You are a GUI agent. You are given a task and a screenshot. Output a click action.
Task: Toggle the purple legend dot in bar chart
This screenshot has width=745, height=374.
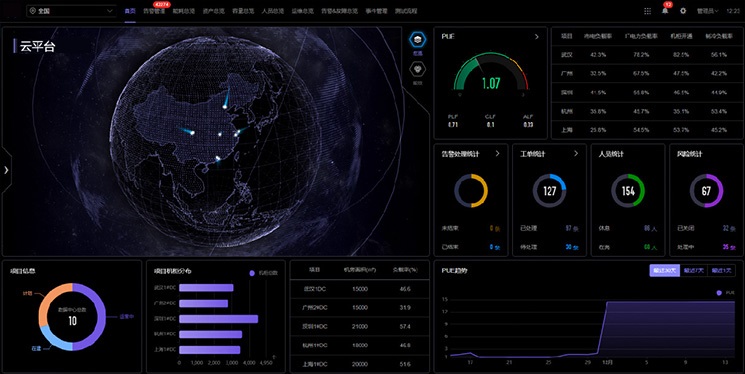tap(252, 273)
